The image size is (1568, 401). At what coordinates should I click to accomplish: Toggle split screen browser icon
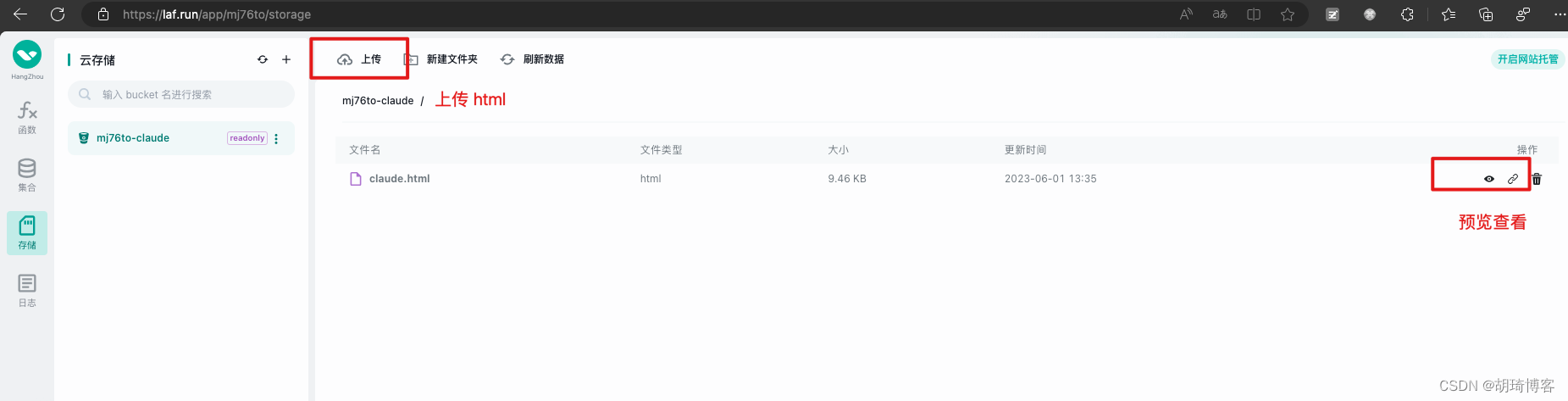pos(1254,14)
